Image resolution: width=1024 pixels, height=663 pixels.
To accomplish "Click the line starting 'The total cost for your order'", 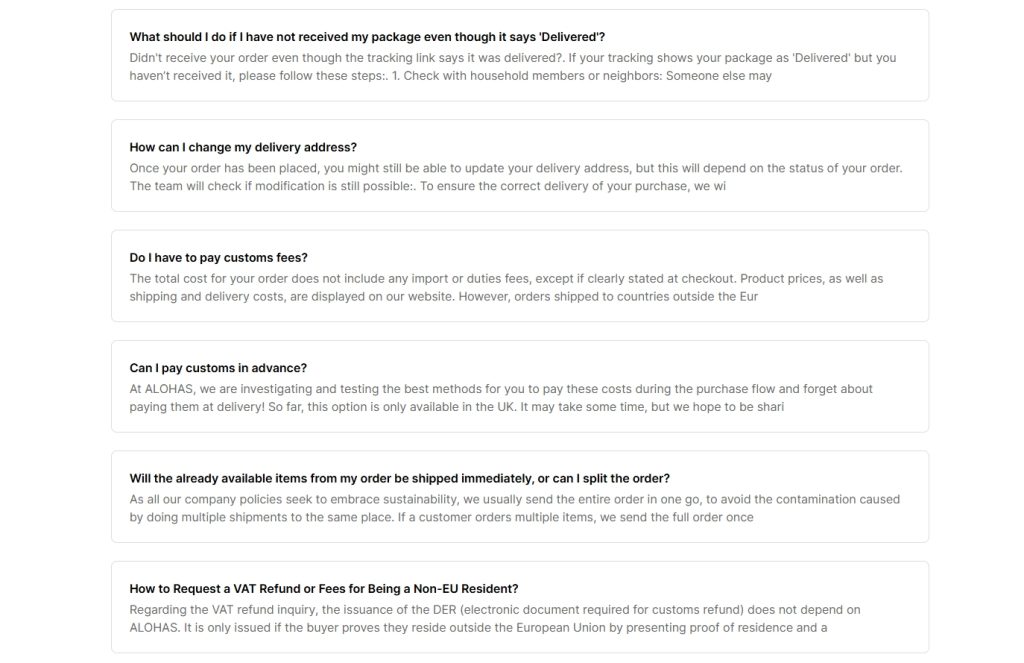I will (x=506, y=279).
